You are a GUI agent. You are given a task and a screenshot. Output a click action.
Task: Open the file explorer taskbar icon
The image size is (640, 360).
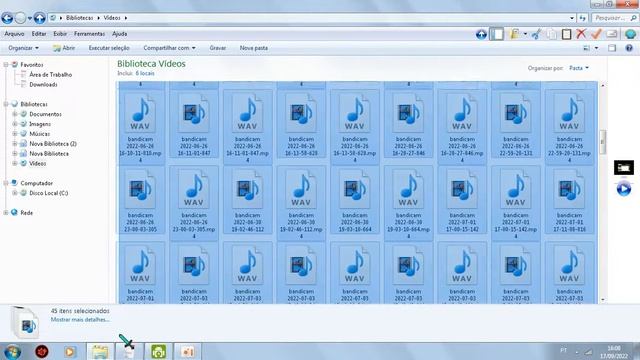[x=100, y=351]
